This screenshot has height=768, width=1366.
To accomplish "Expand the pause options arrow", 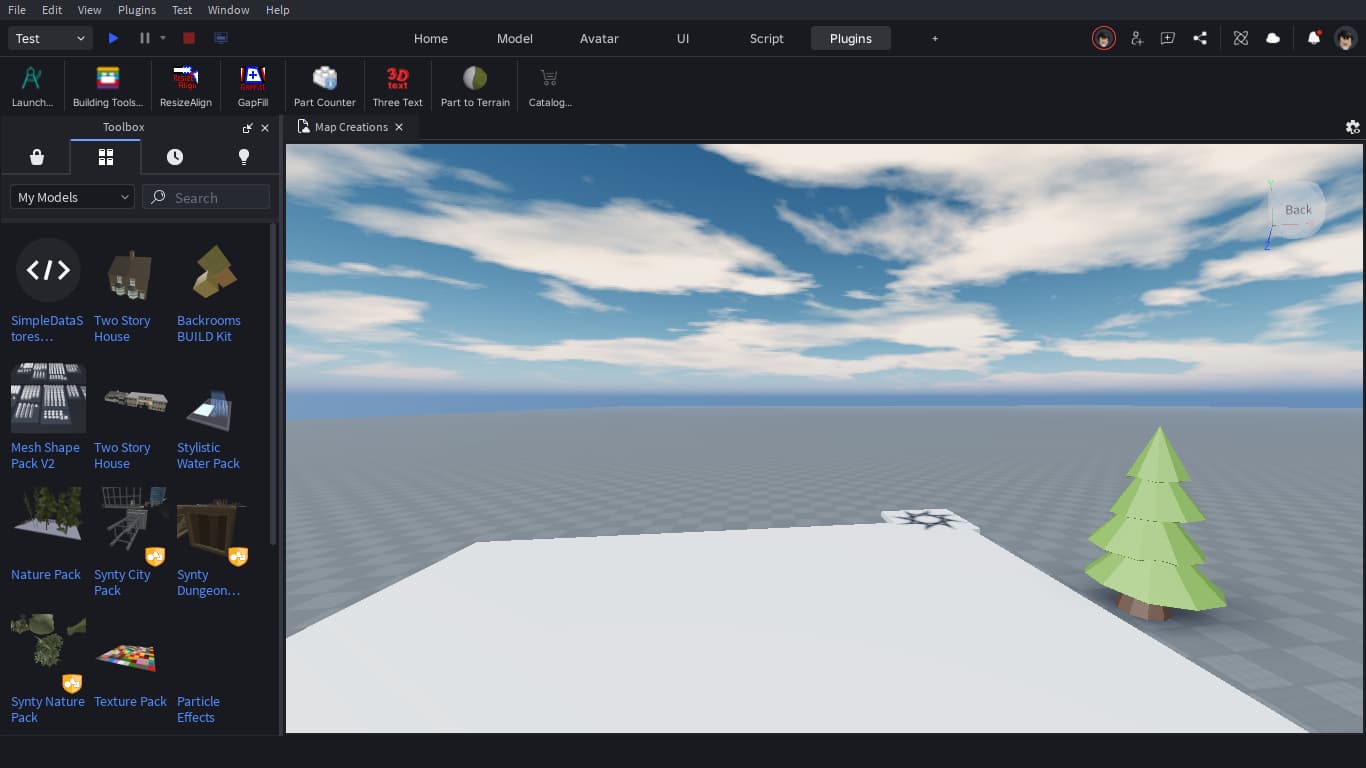I will (163, 38).
